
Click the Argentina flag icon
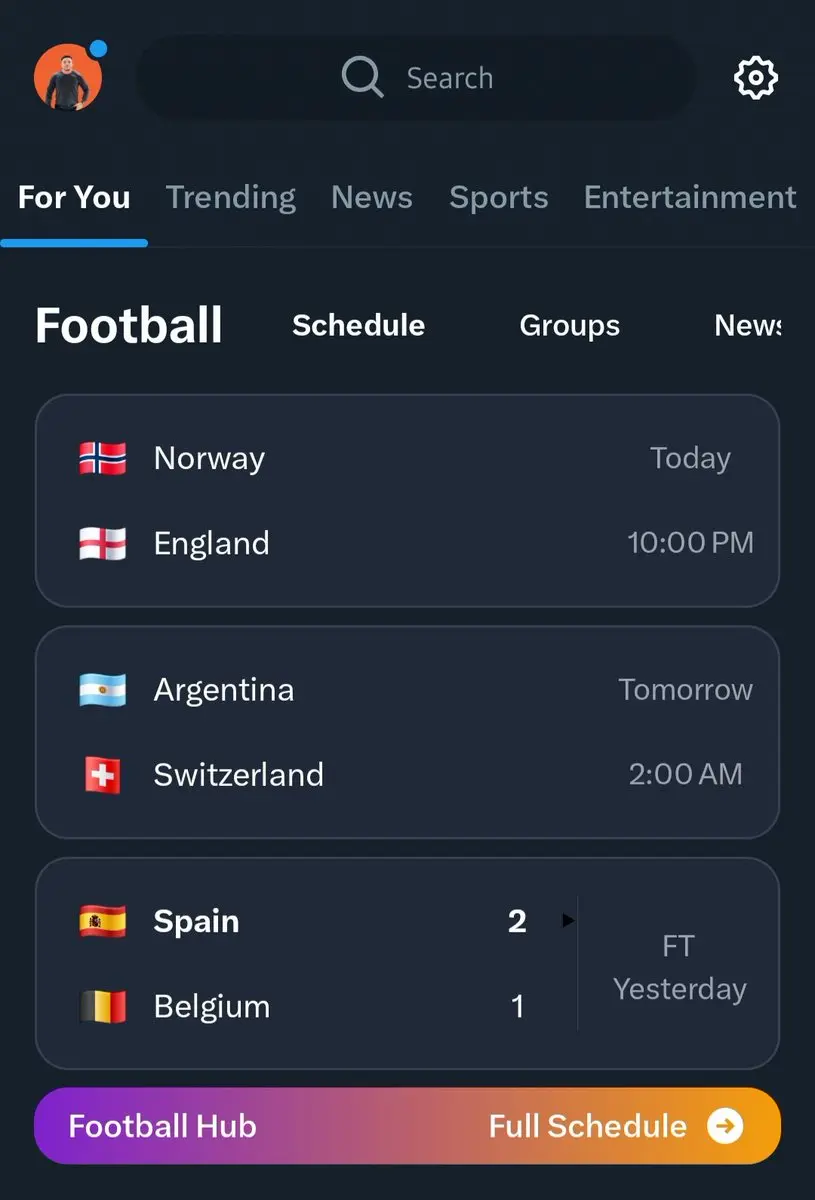[103, 690]
